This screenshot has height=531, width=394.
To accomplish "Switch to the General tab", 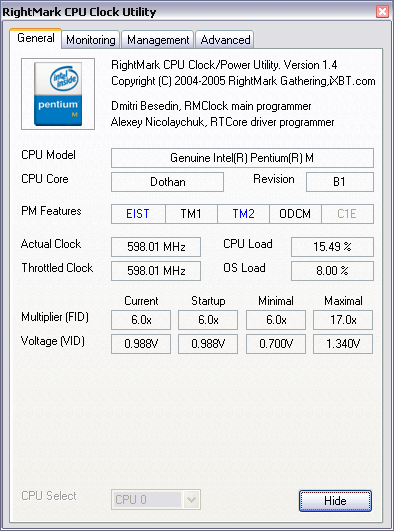I will (x=36, y=38).
